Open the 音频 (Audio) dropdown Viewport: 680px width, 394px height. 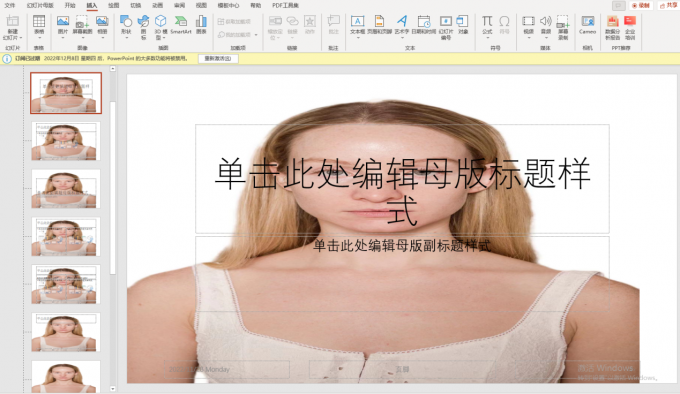pyautogui.click(x=546, y=38)
